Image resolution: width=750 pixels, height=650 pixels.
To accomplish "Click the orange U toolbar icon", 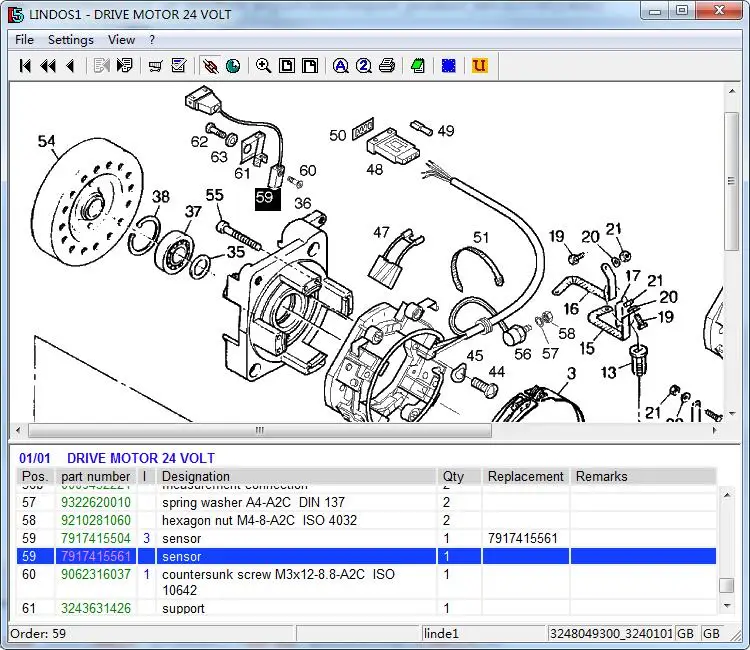I will pos(479,66).
